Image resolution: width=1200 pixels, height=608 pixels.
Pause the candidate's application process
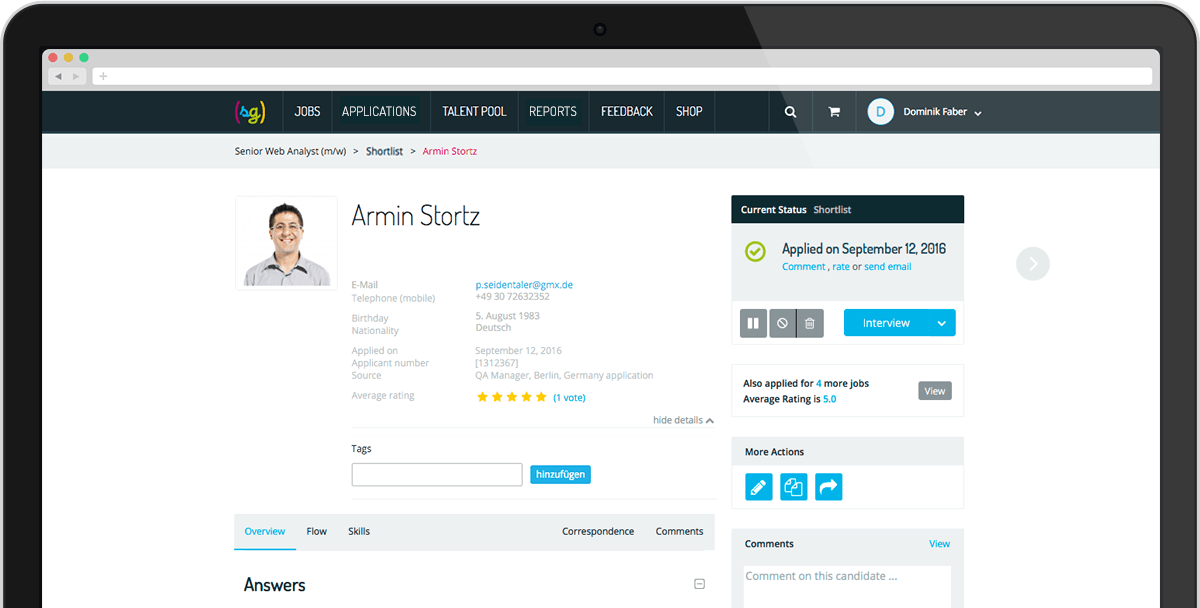coord(753,322)
